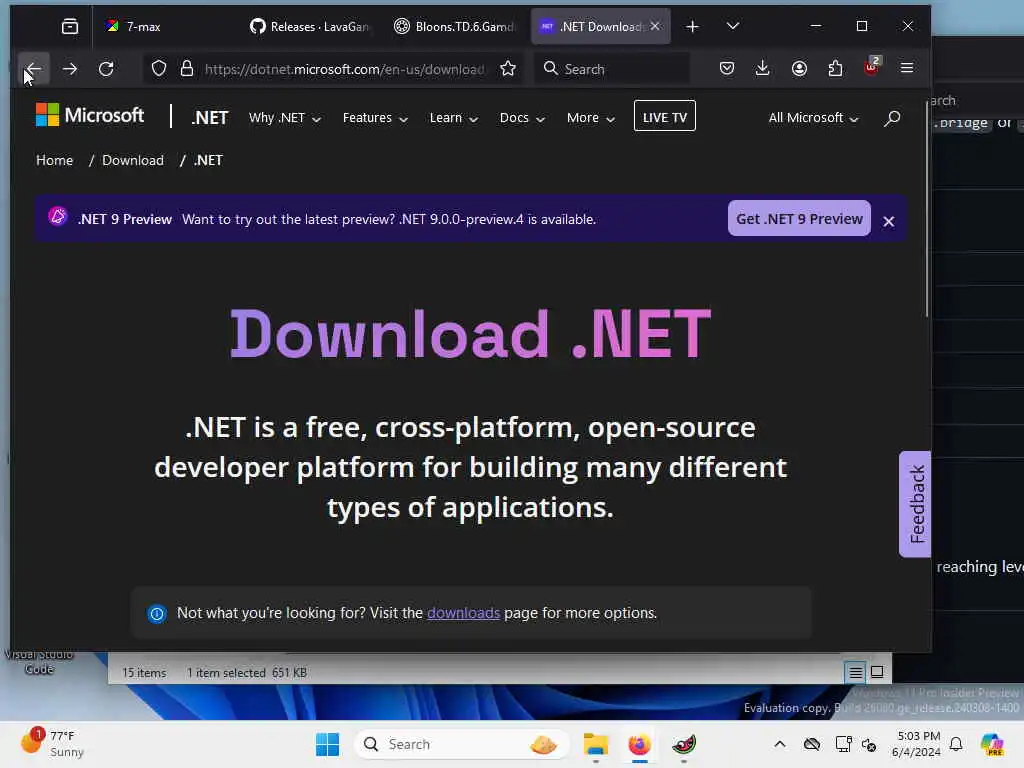Go back with the browser back arrow
Screen dimensions: 1024x768
point(33,69)
